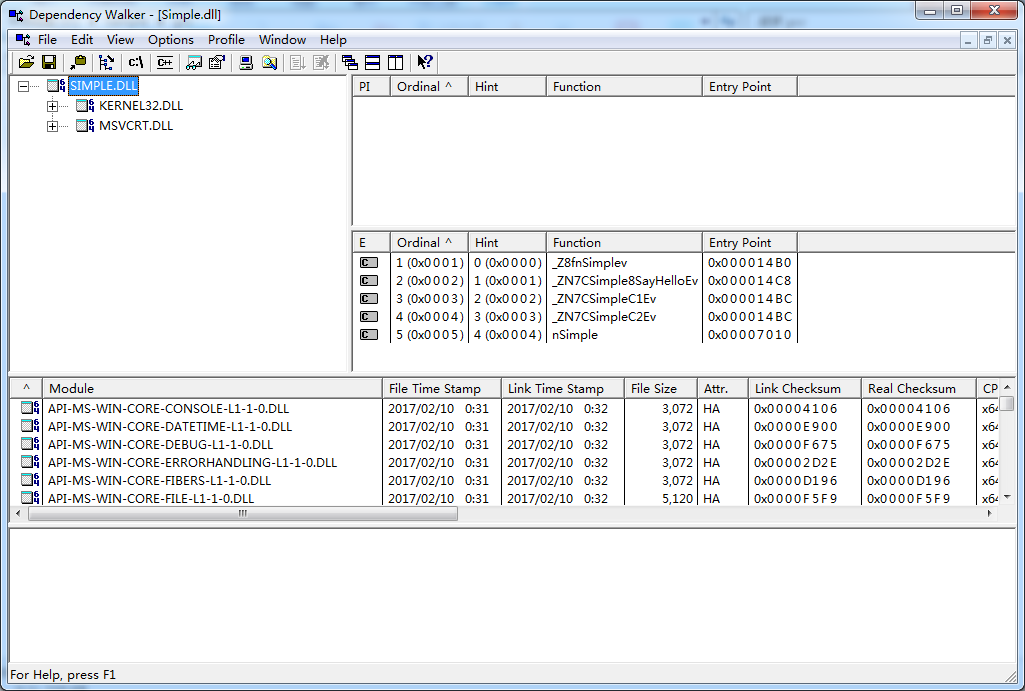Open the Help menu

[x=333, y=40]
